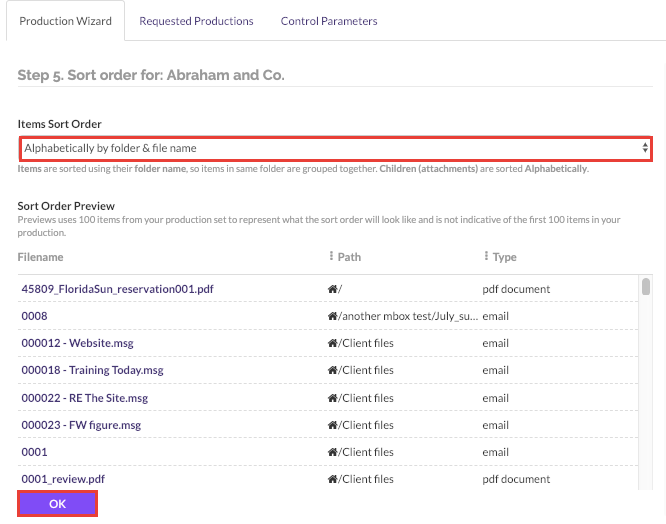Screen dimensions: 666x524
Task: Click Client files path in 000012 - Website.msg row
Action: (366, 343)
